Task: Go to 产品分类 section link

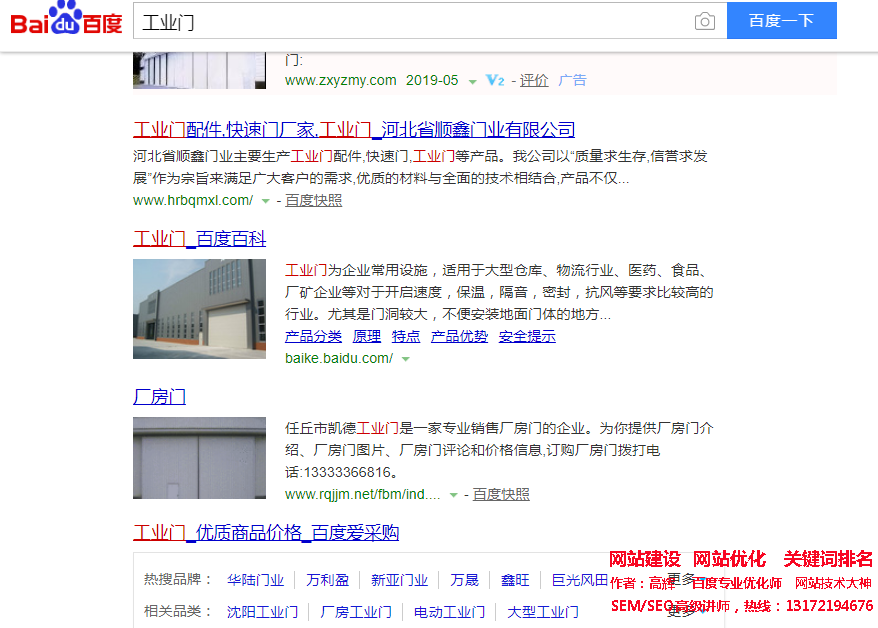Action: click(x=313, y=336)
